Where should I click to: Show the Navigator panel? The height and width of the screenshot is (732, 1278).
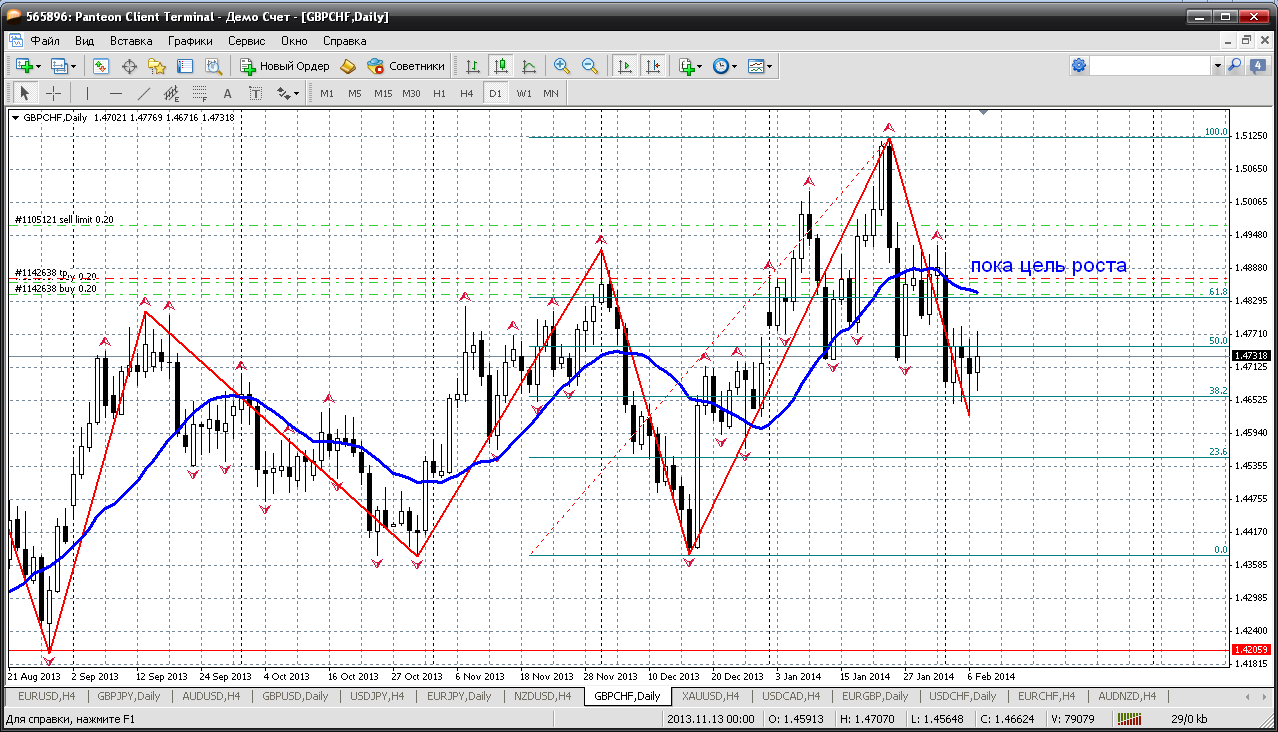click(x=157, y=66)
